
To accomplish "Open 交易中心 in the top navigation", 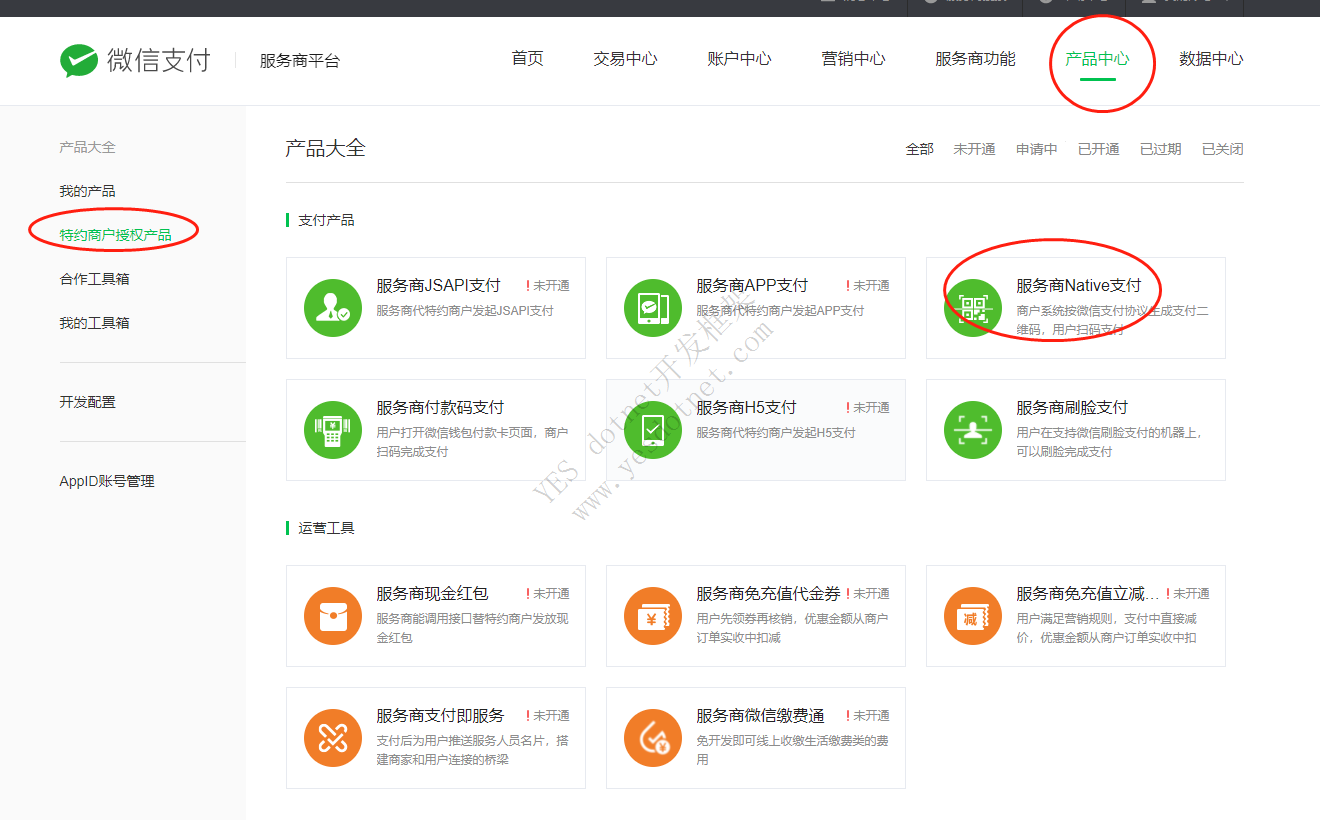I will pos(625,59).
